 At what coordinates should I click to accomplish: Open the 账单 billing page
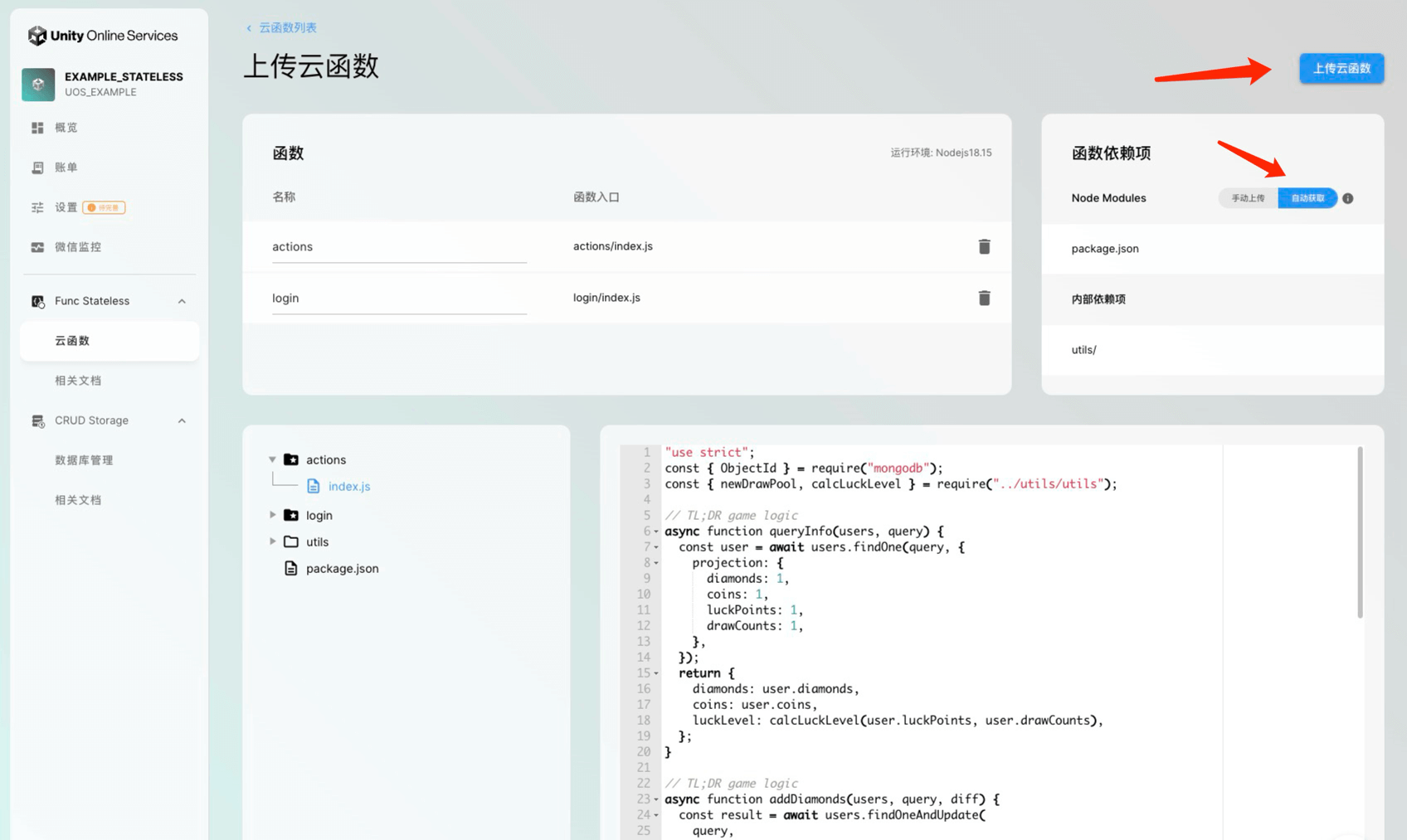(x=66, y=168)
